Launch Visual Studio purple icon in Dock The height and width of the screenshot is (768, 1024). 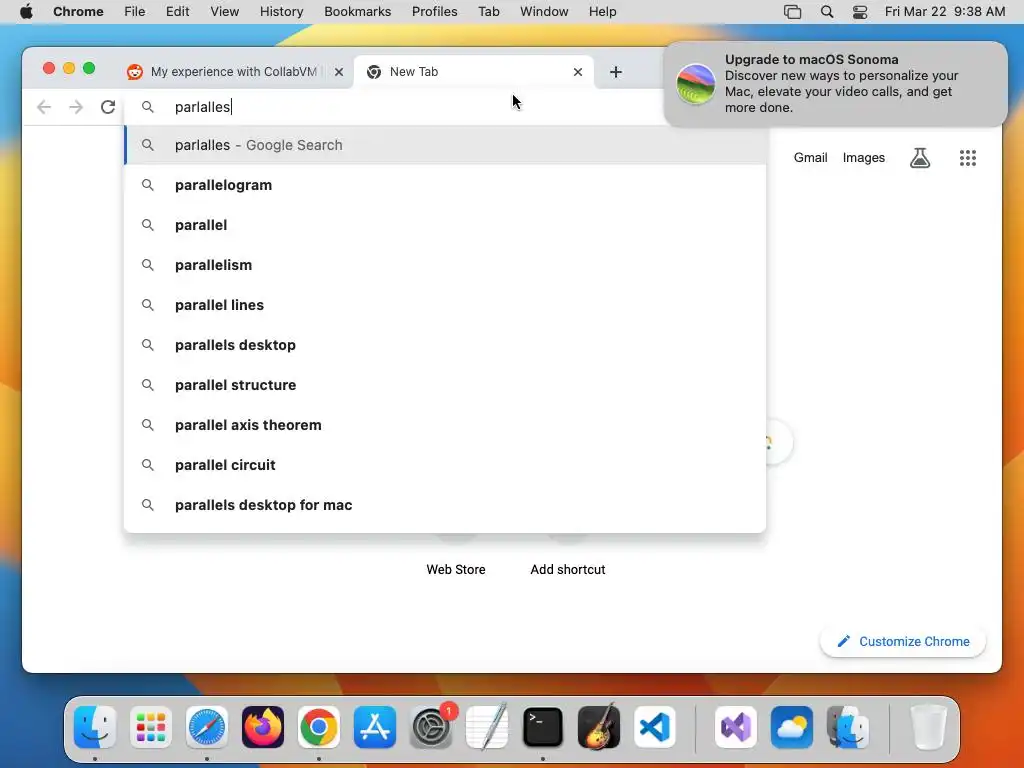coord(736,727)
